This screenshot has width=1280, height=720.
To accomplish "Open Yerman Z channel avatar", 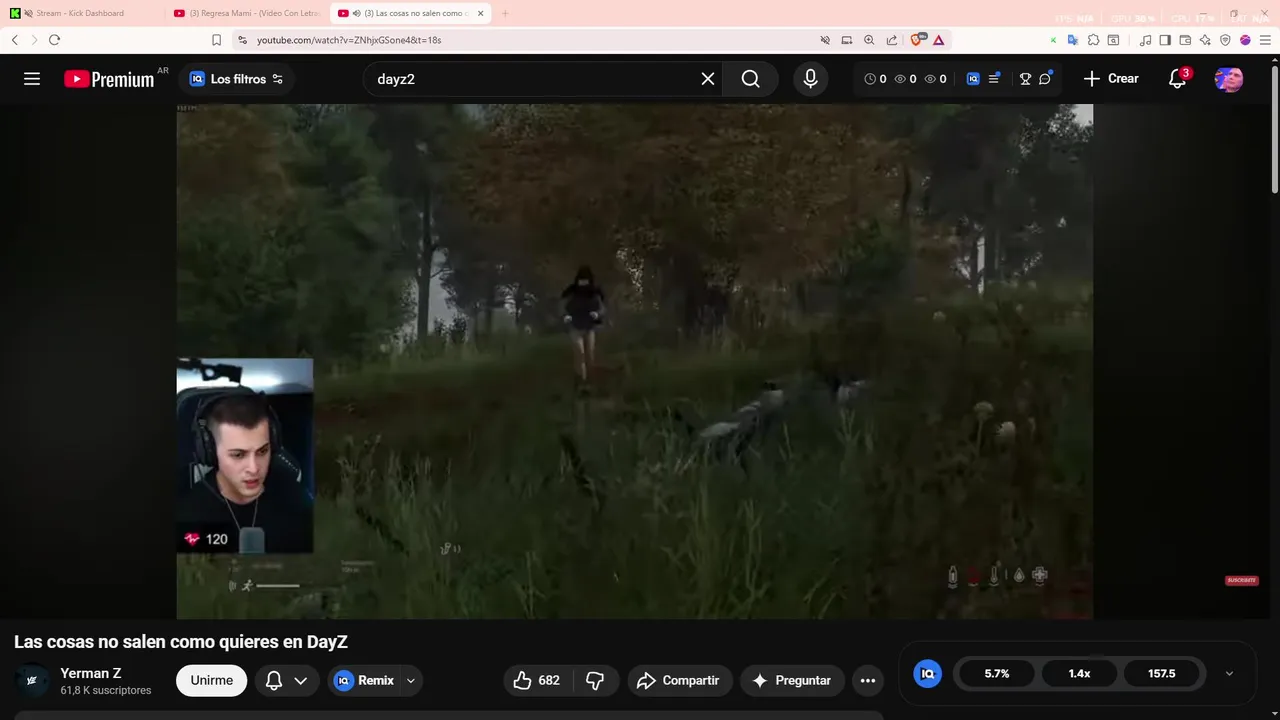I will 32,680.
